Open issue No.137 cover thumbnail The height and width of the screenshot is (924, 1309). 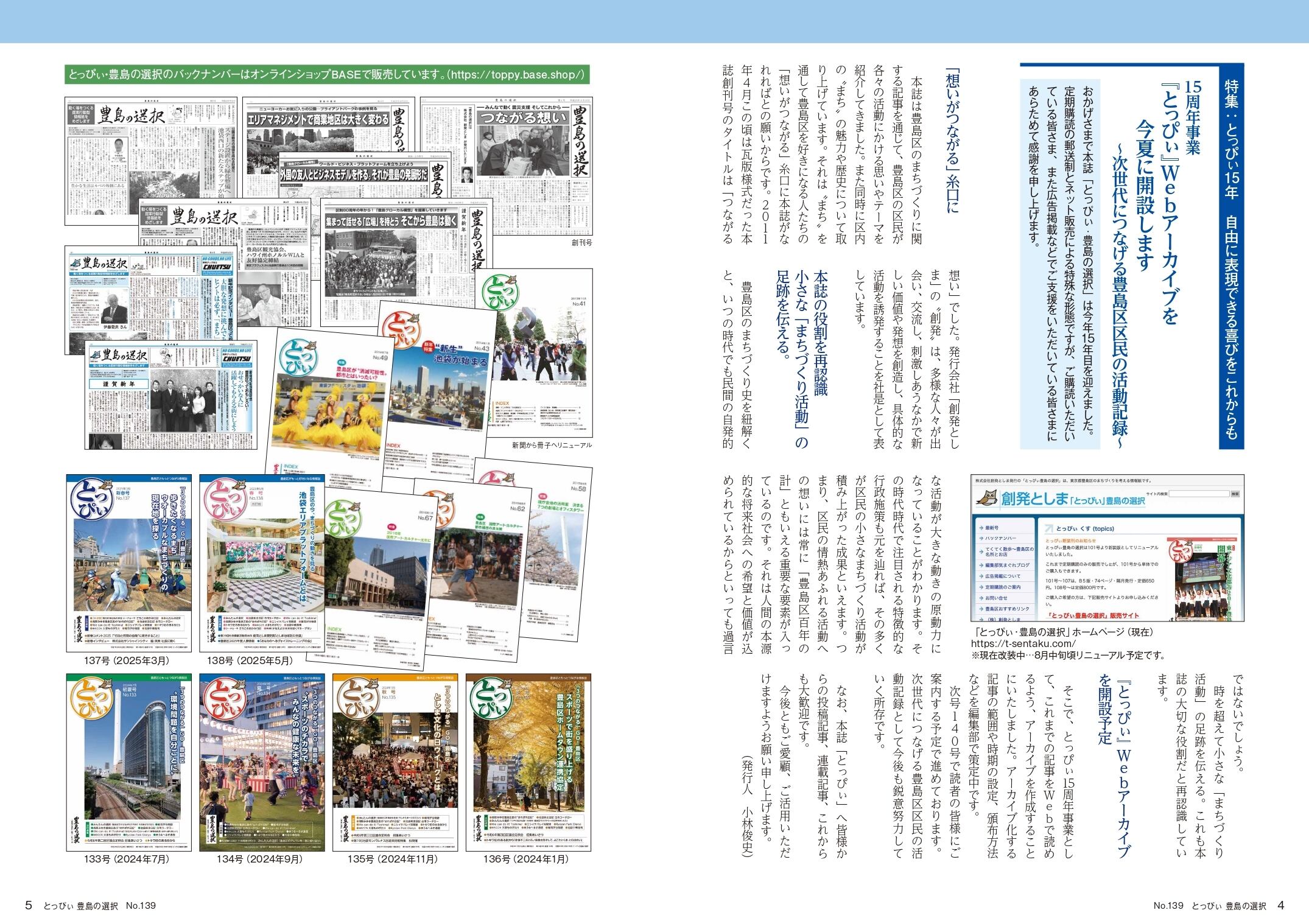pyautogui.click(x=129, y=564)
